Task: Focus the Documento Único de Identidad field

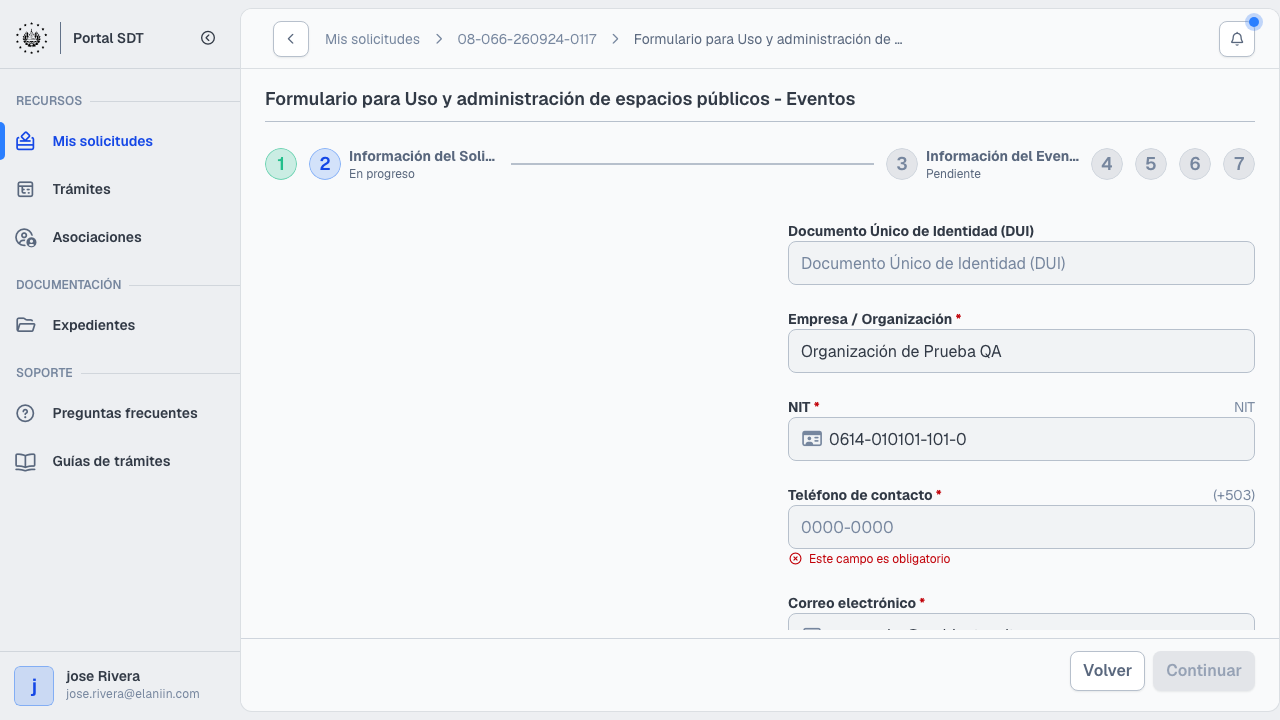Action: click(x=1021, y=263)
